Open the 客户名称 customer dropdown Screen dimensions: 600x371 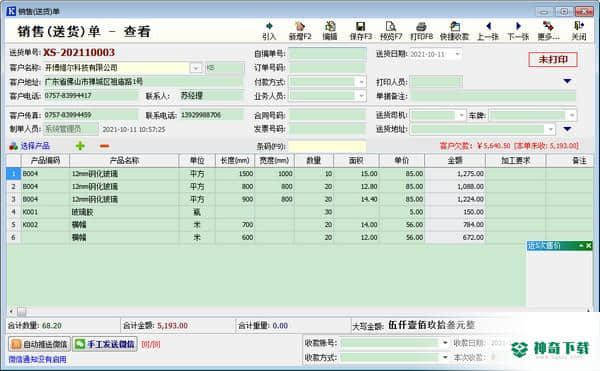196,68
